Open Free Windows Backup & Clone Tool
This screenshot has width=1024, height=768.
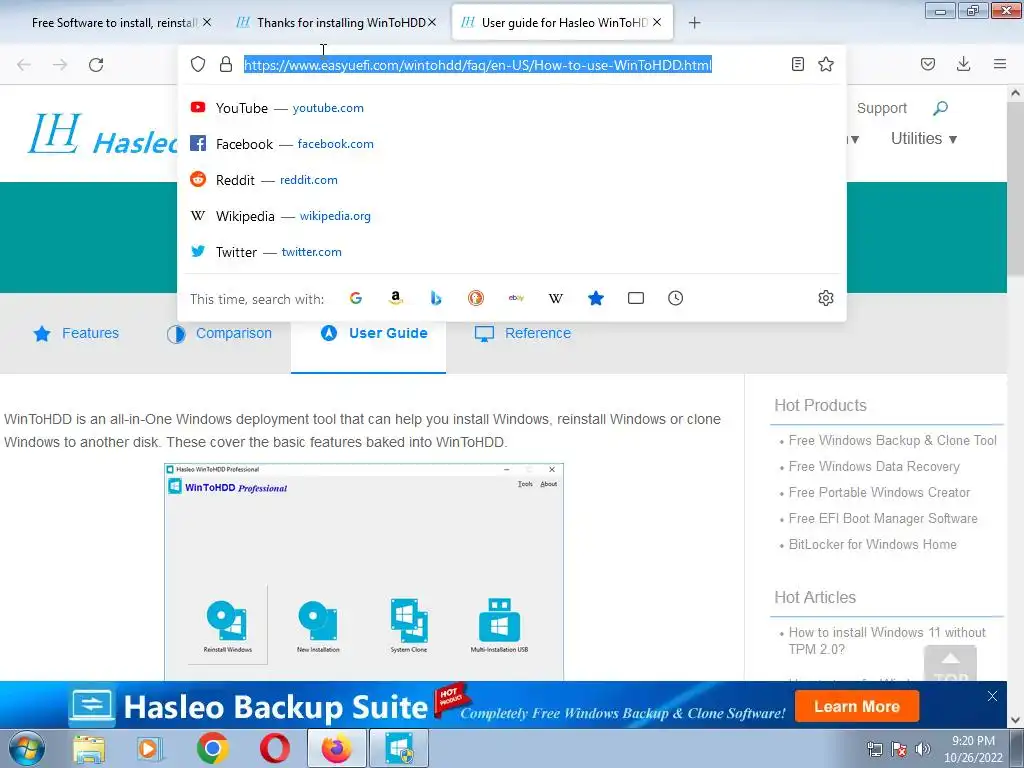click(x=892, y=441)
